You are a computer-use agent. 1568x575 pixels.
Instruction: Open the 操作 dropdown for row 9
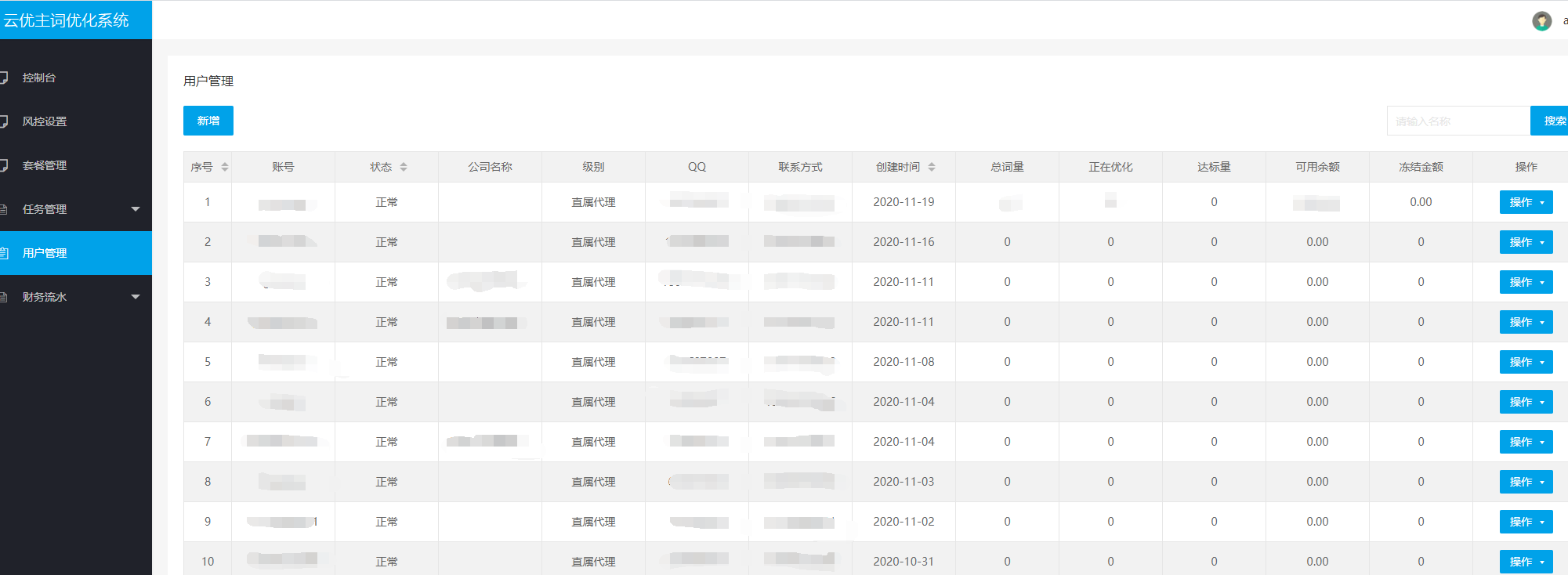pyautogui.click(x=1526, y=522)
